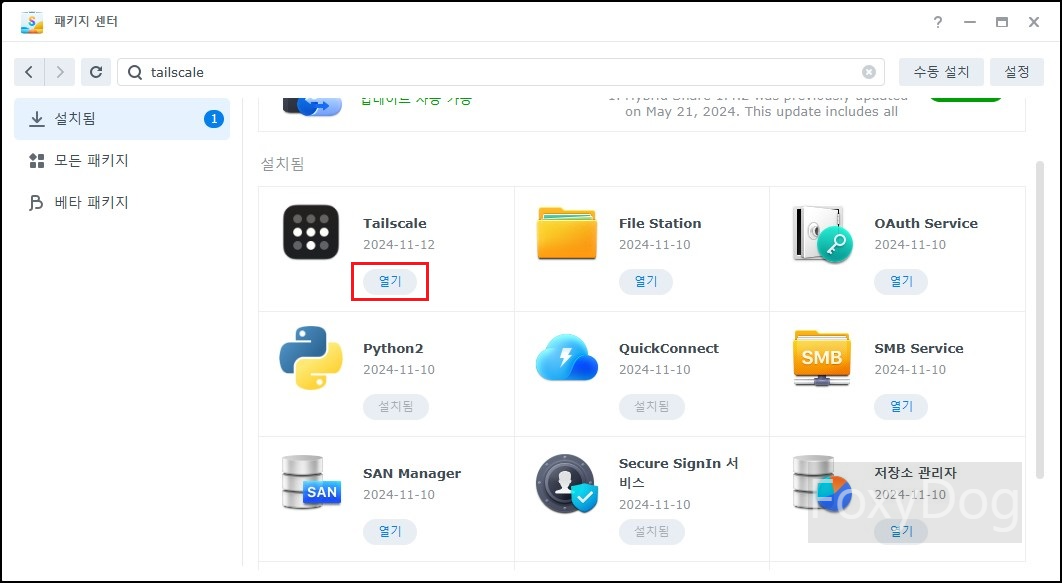This screenshot has width=1062, height=583.
Task: Click the File Station folder icon
Action: (x=567, y=233)
